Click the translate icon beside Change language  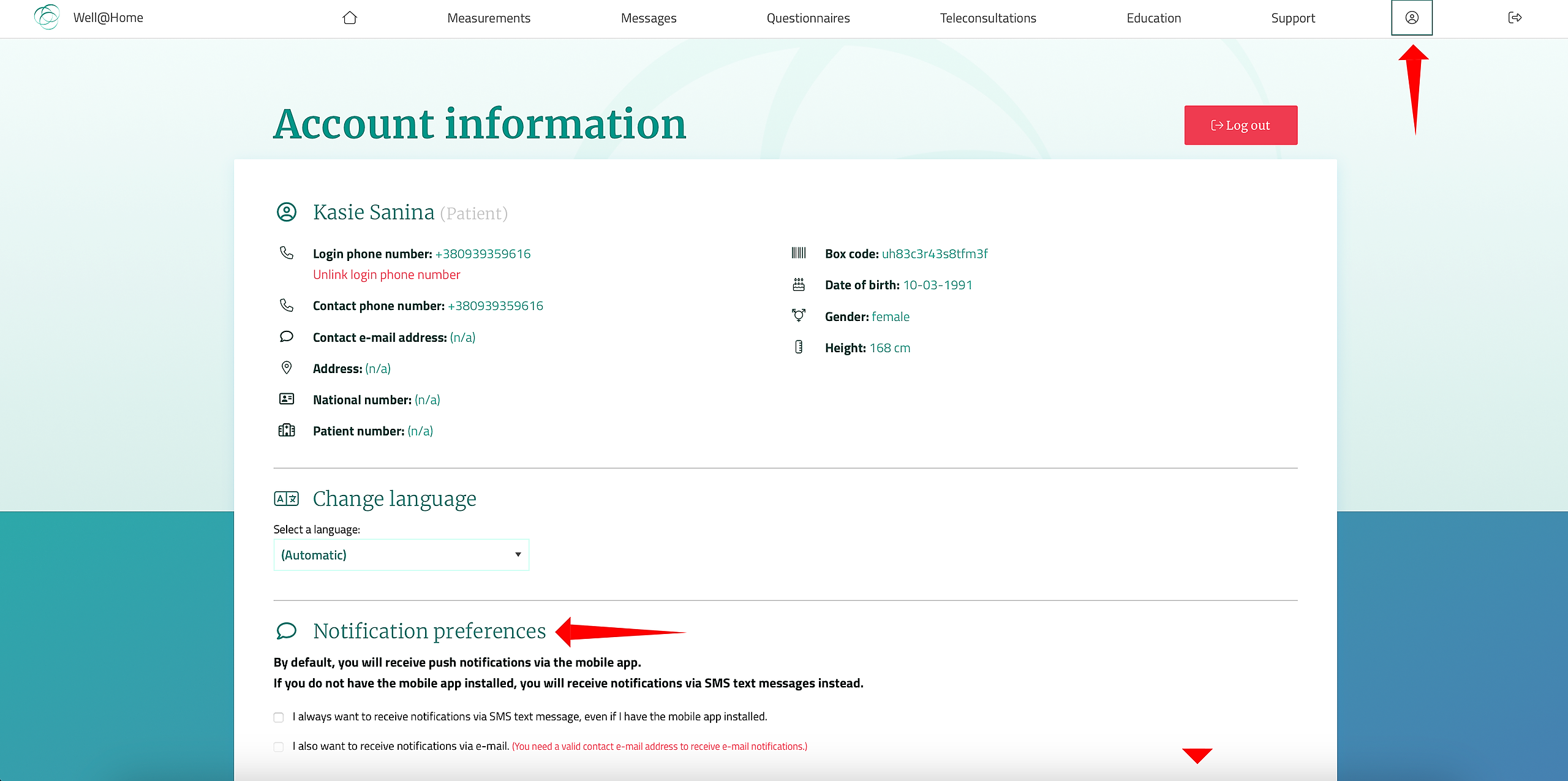(x=286, y=499)
